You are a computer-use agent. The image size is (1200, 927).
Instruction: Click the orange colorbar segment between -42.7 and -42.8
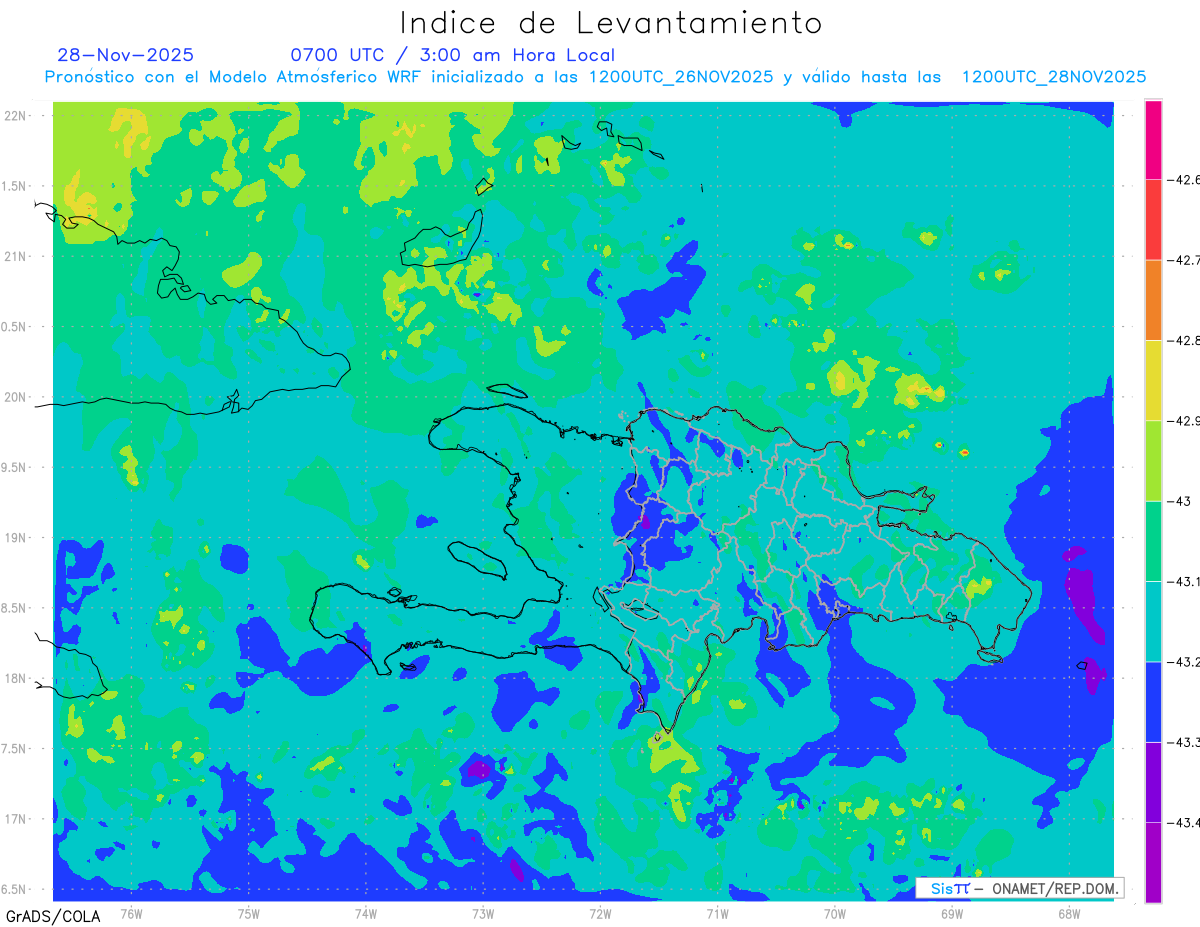click(1153, 300)
